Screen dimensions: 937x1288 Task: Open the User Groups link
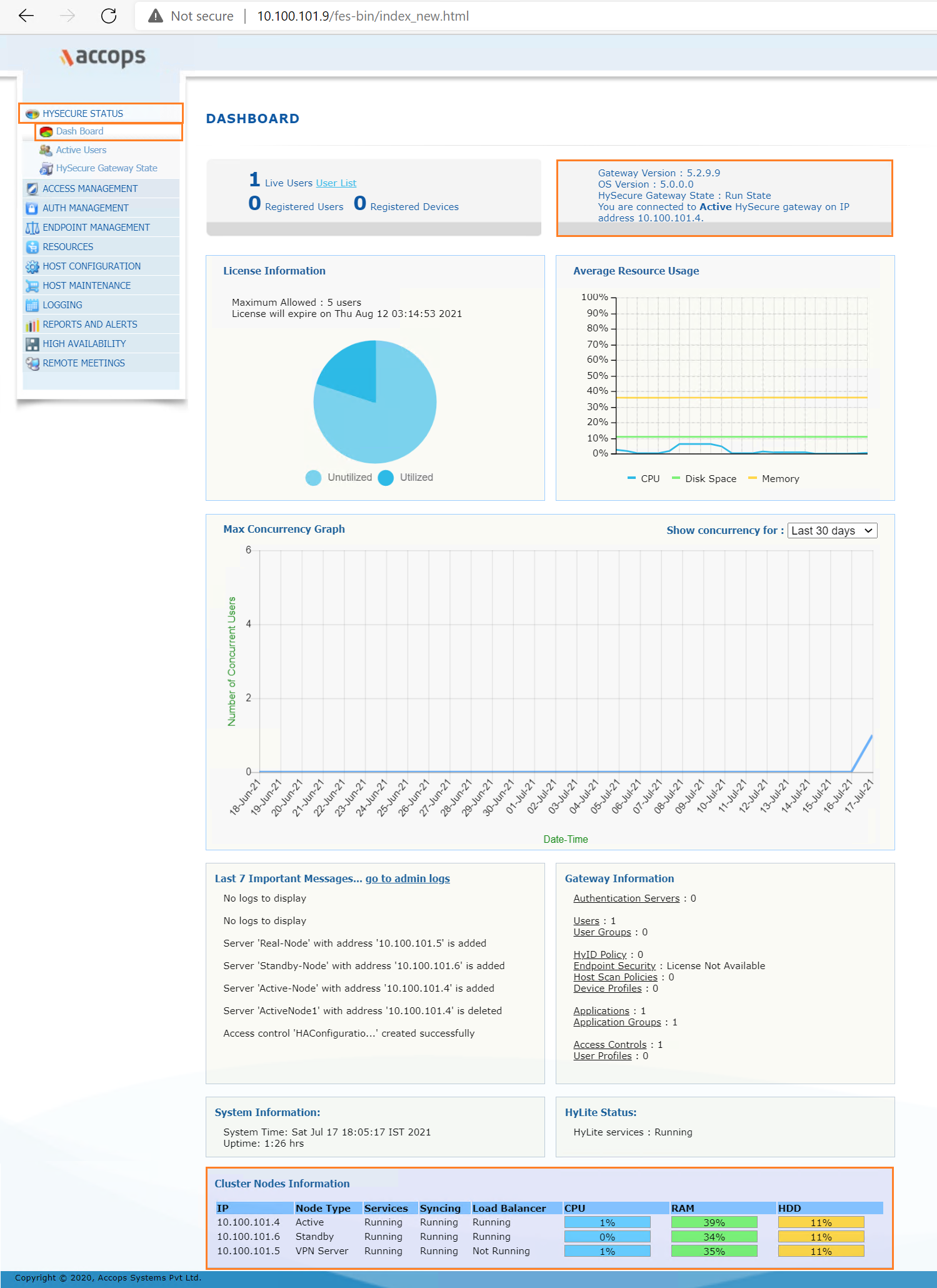click(602, 932)
